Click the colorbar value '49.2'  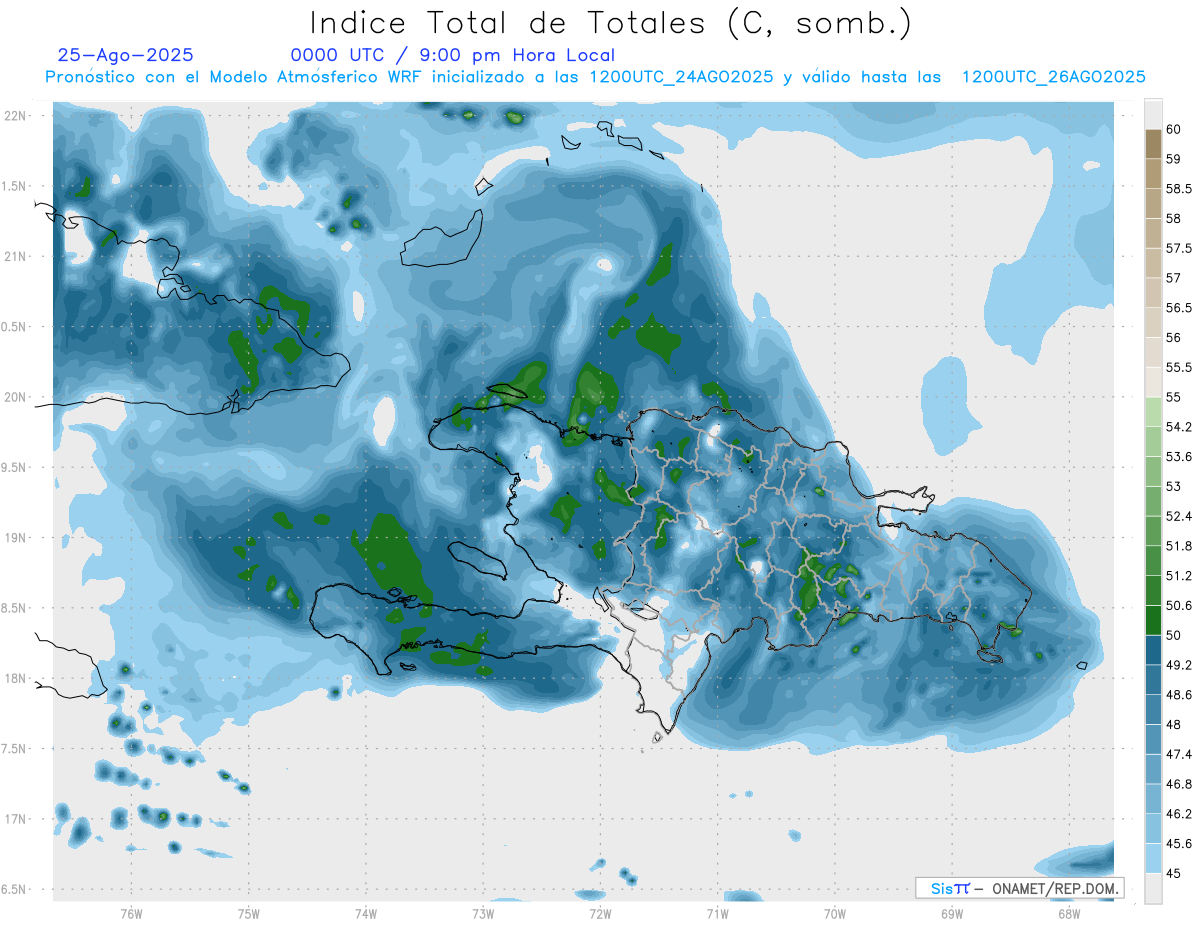1179,665
